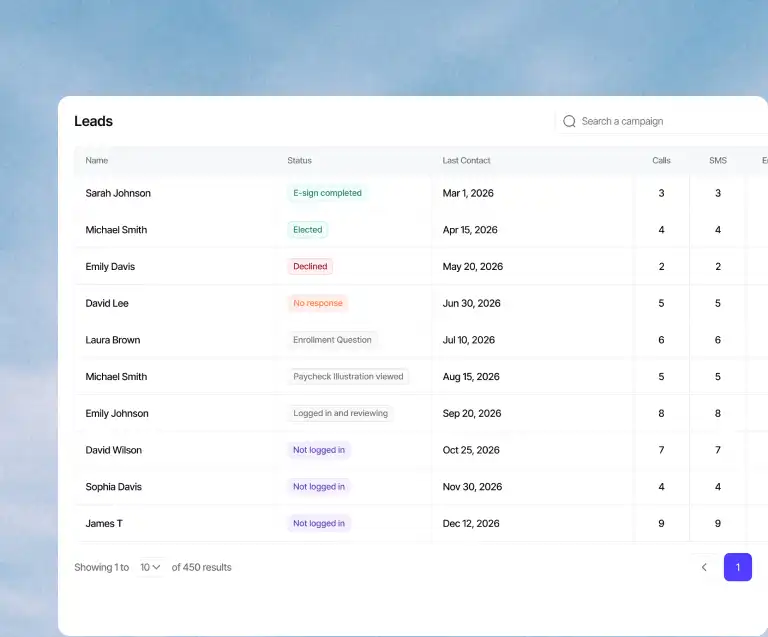
Task: Click the search magnifier icon
Action: [x=569, y=121]
